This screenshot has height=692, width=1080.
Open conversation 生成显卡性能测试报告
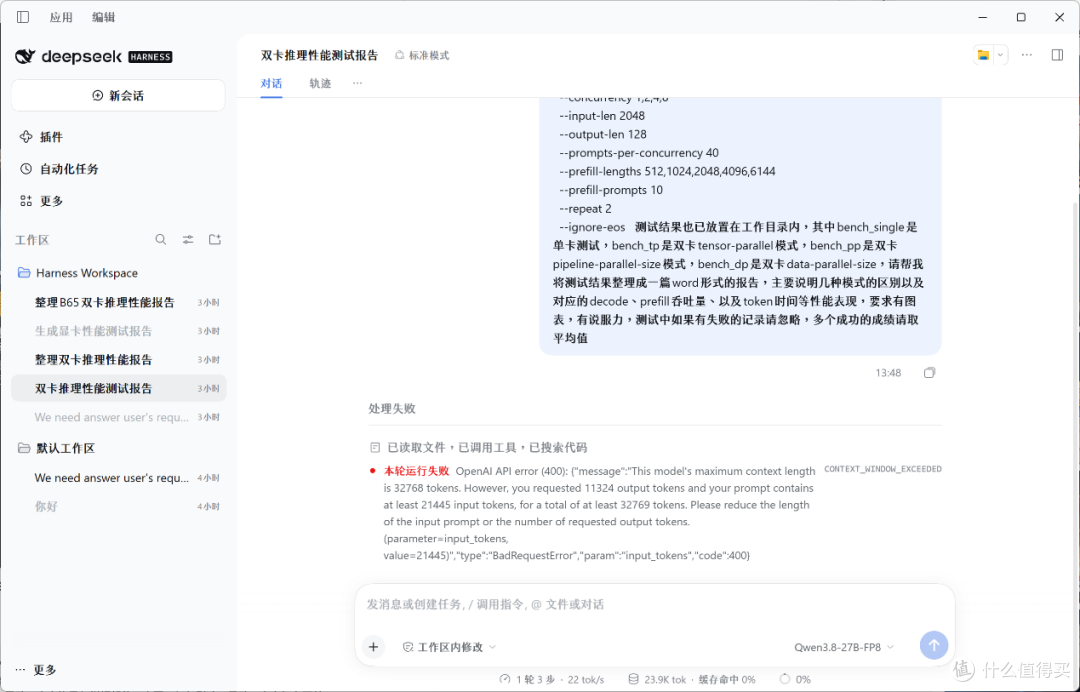[x=118, y=331]
